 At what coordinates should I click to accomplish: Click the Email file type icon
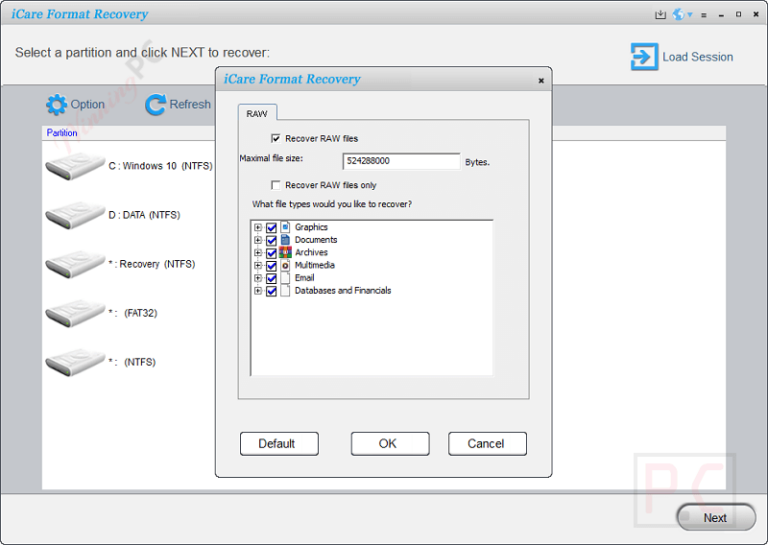click(x=285, y=278)
